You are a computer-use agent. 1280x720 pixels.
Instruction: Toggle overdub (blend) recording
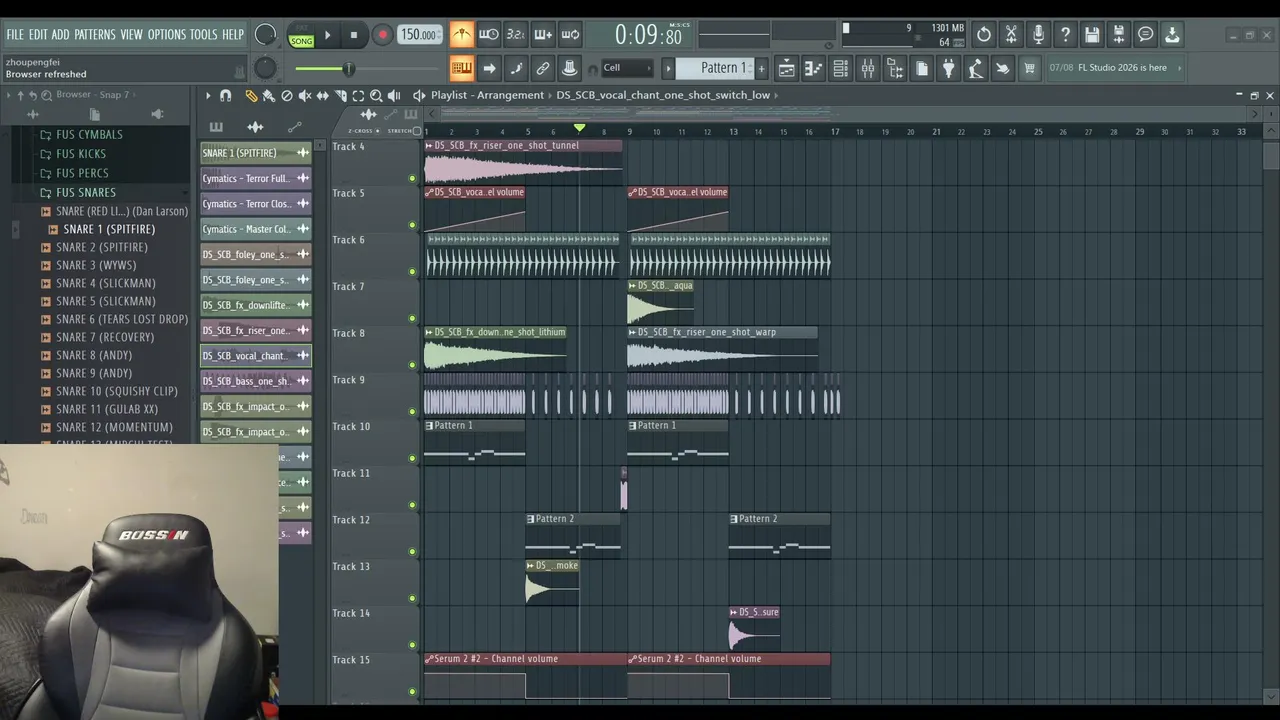click(x=543, y=34)
